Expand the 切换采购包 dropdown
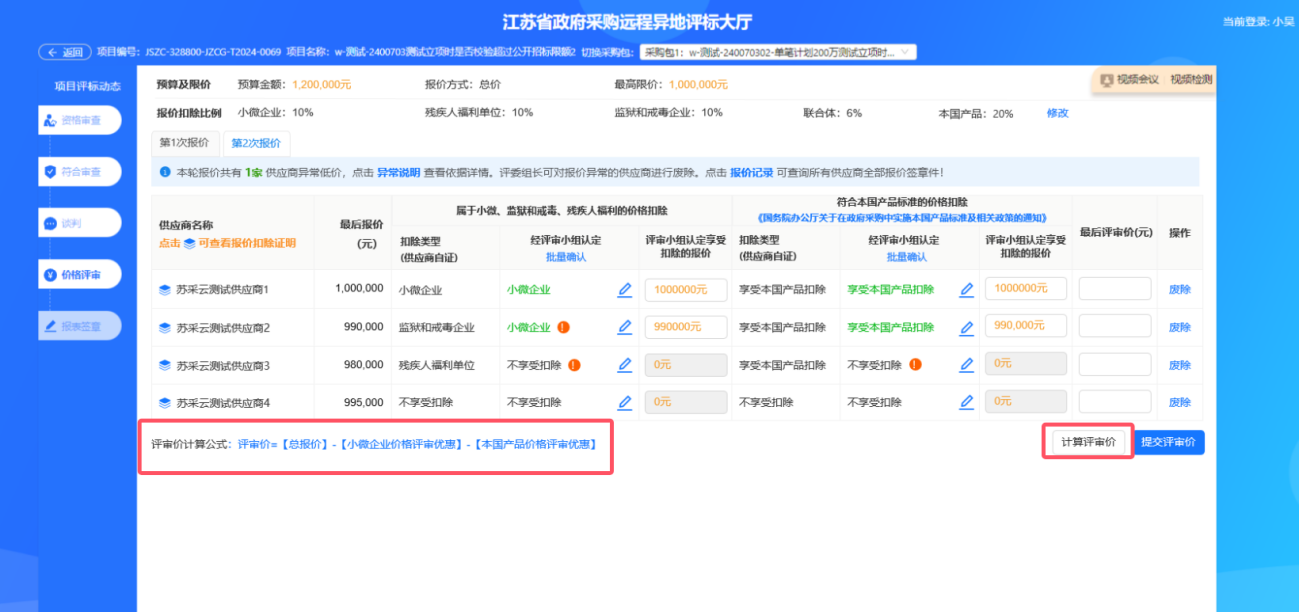 [906, 52]
